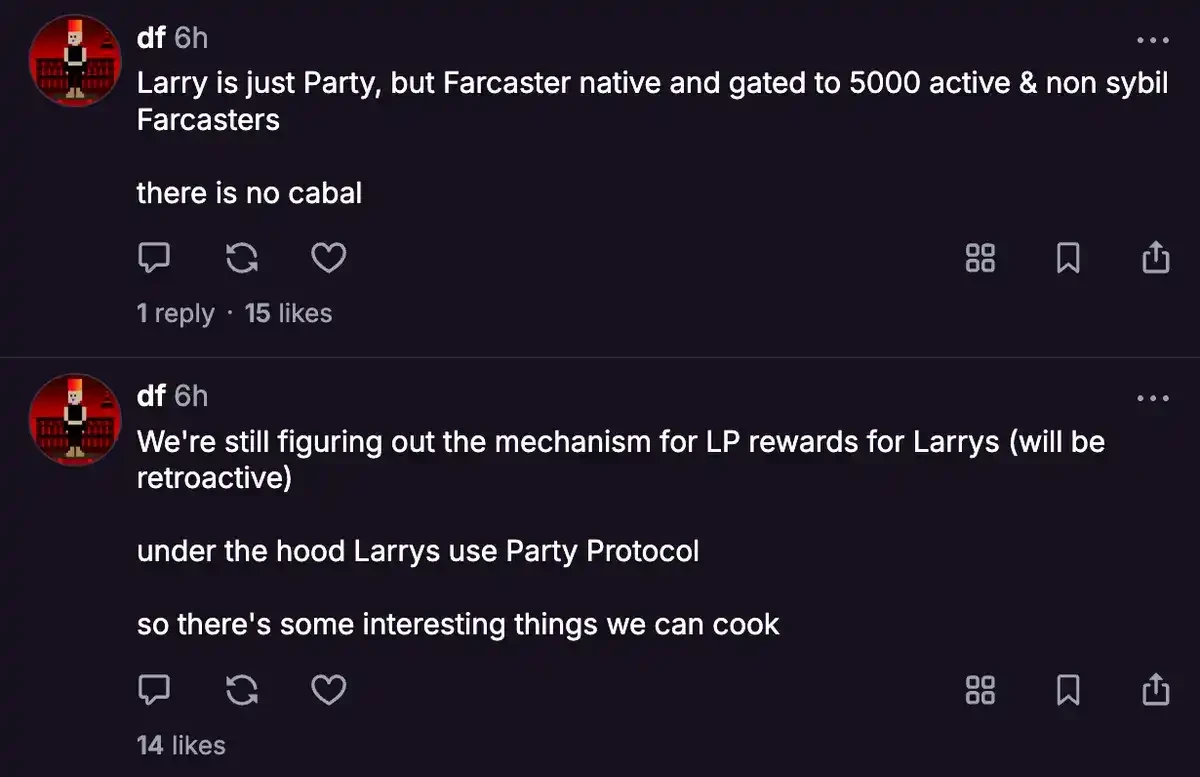Viewport: 1200px width, 777px height.
Task: Recast the "there is no cabal" post
Action: [x=241, y=259]
